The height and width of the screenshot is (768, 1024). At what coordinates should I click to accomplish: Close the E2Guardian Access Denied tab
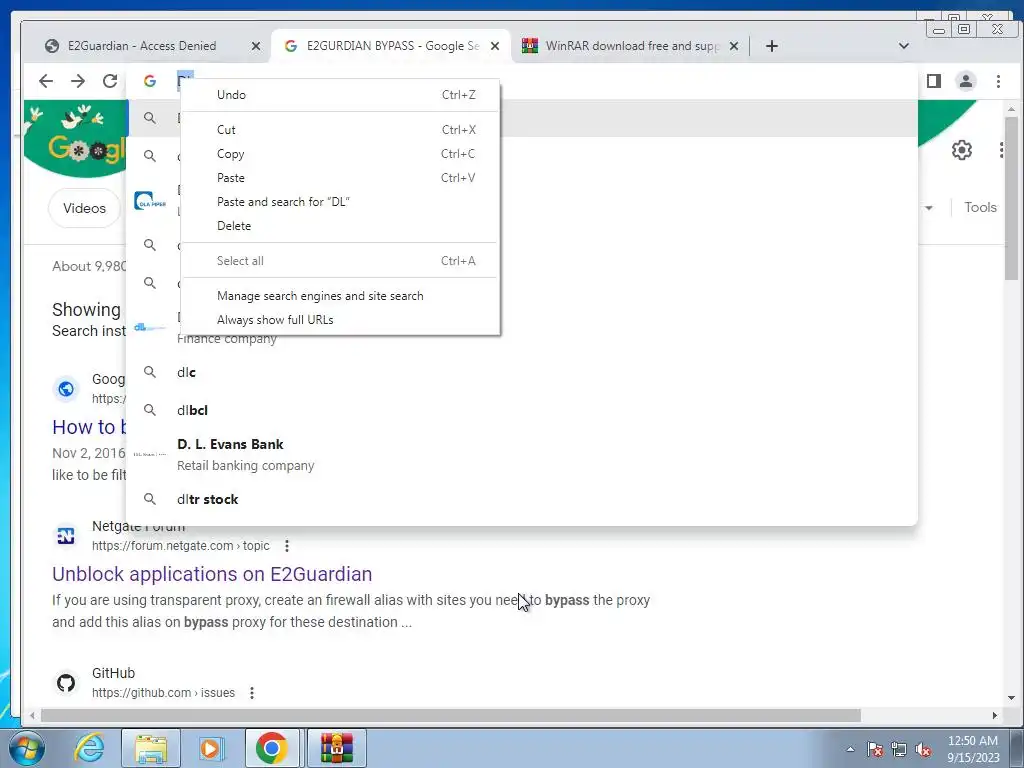256,46
